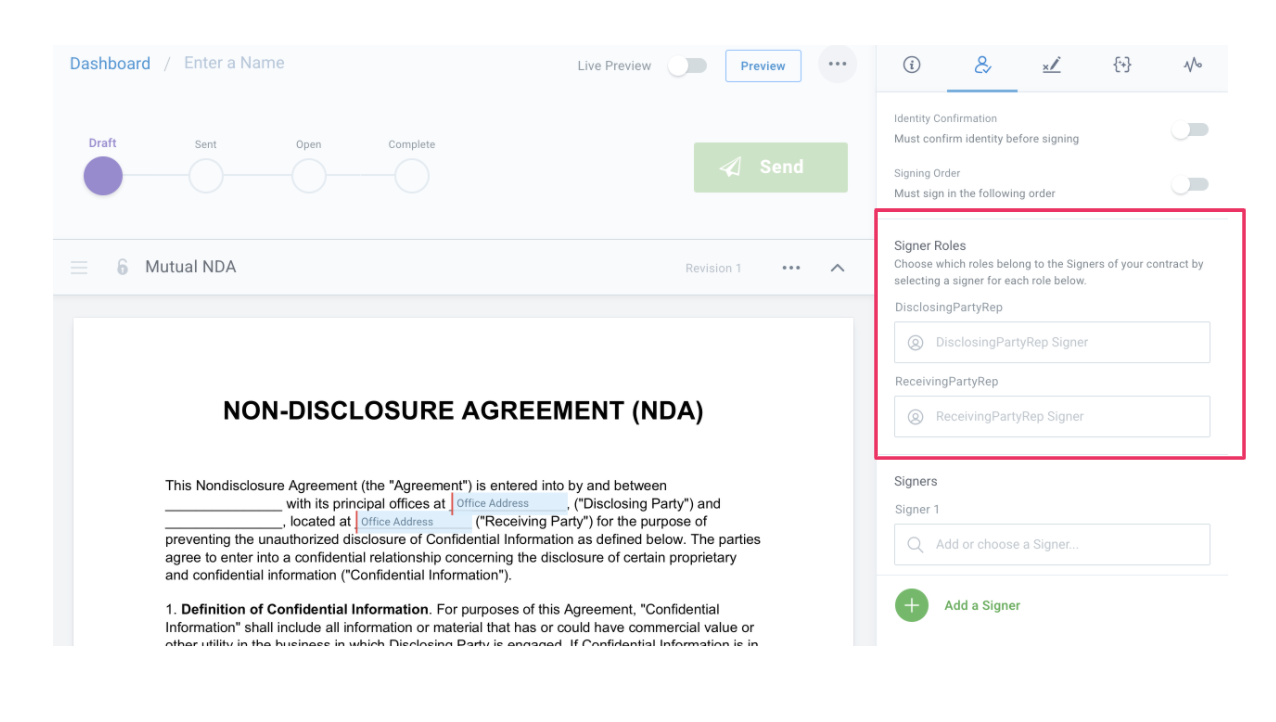
Task: Click the NON-DISCLOSURE AGREEMENT (NDA) heading
Action: (463, 411)
